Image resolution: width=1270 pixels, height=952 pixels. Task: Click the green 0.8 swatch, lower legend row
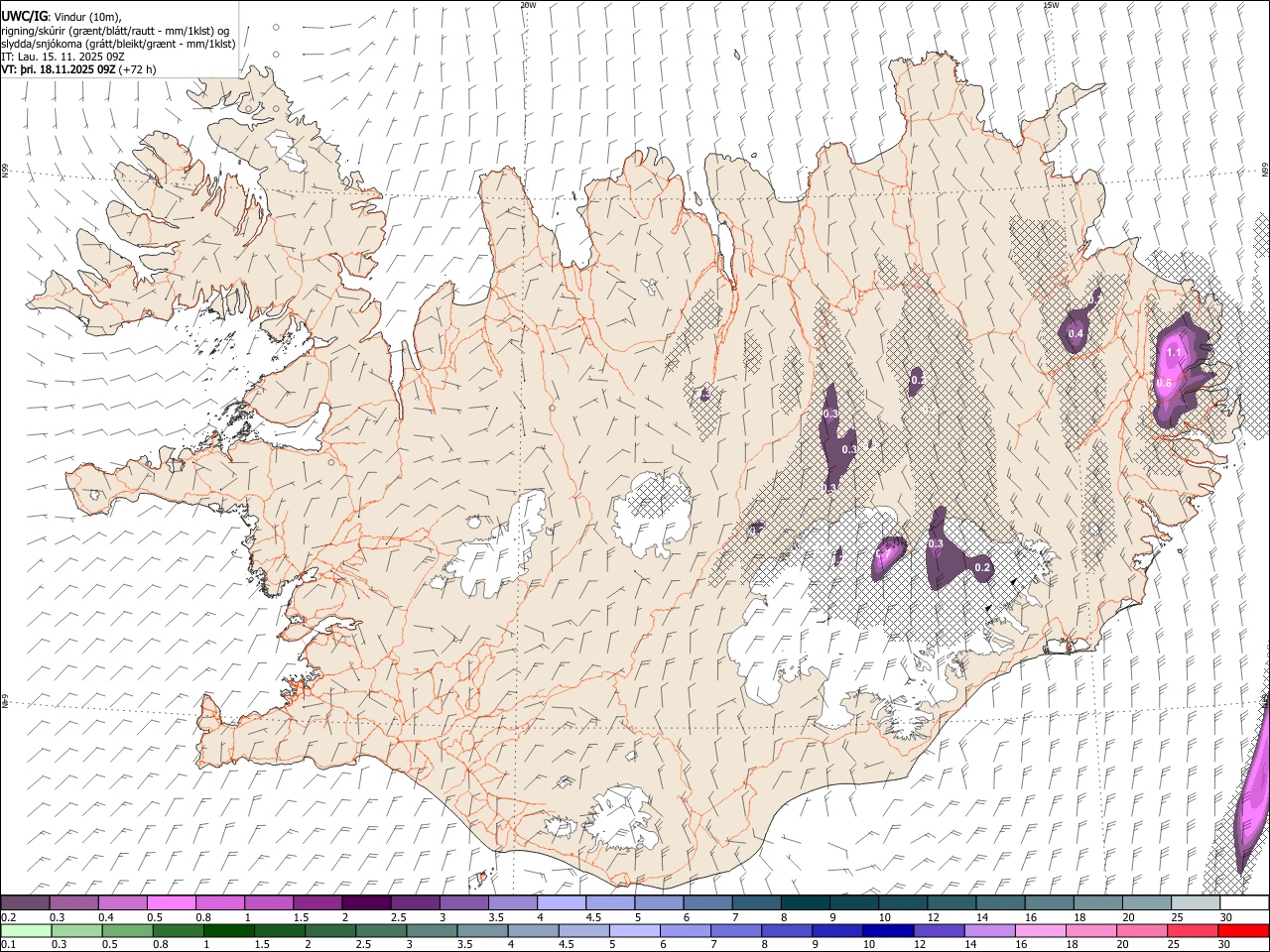[178, 930]
